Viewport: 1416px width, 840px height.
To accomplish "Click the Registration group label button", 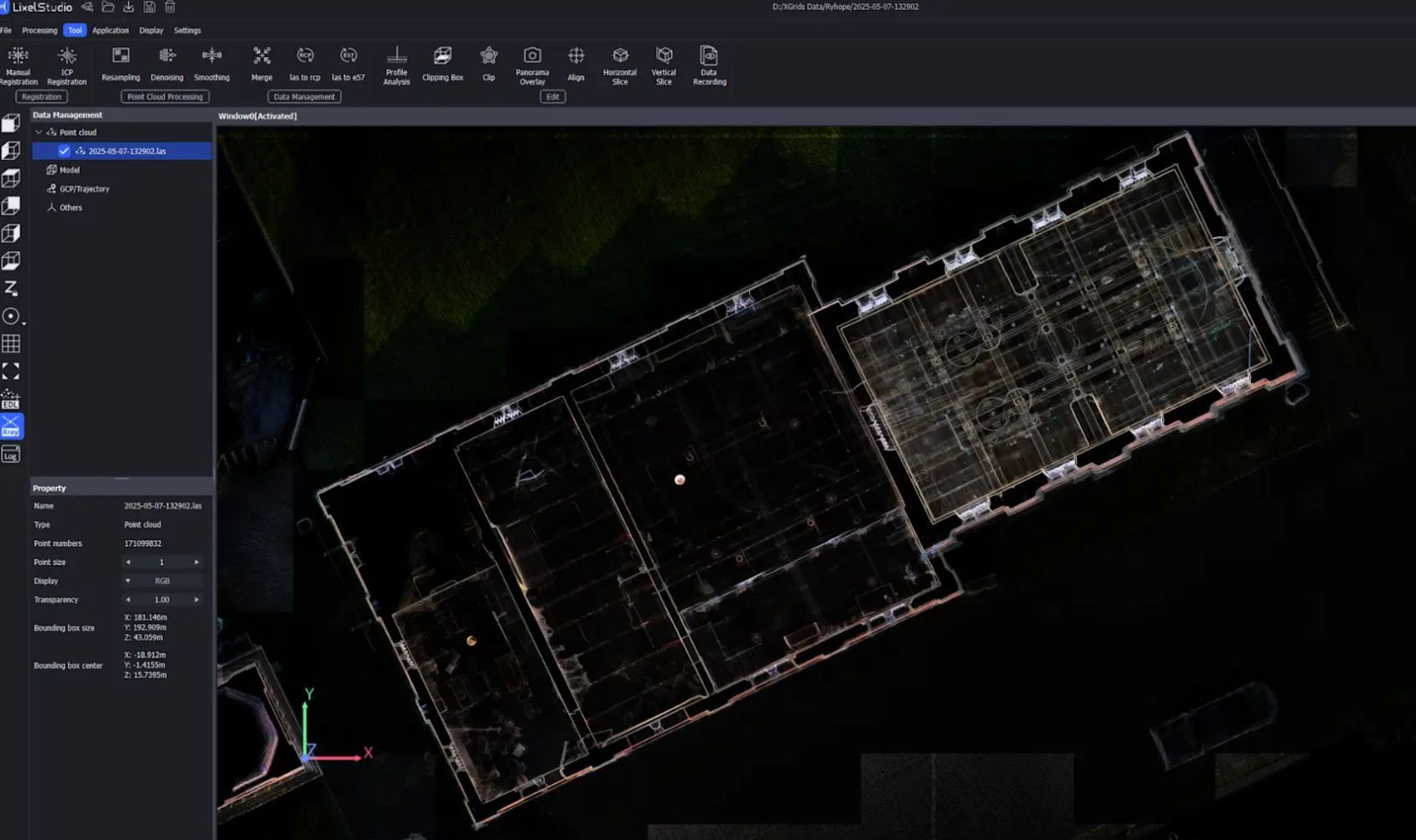I will 42,97.
